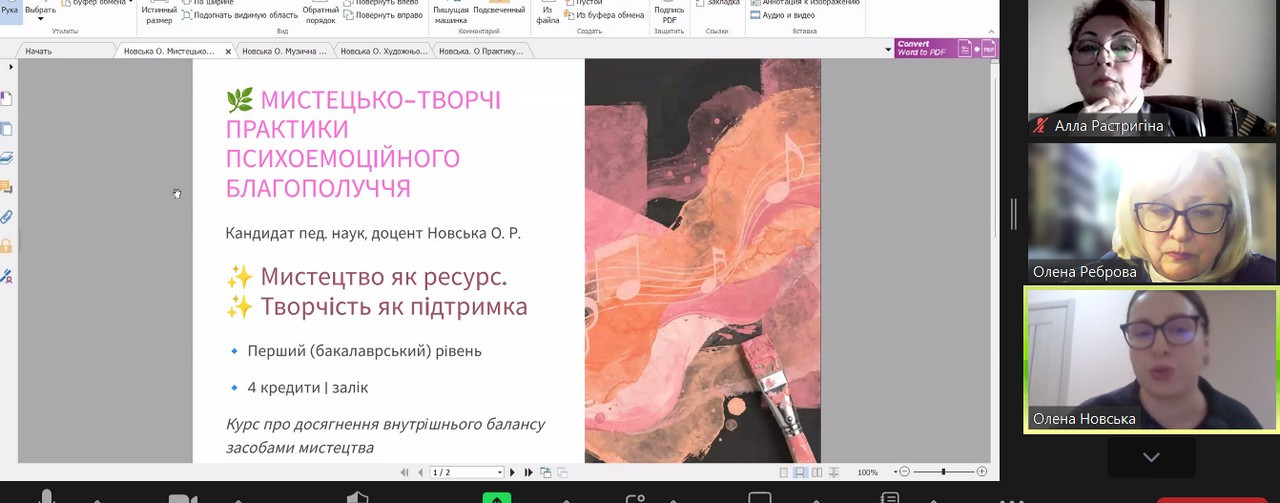
Task: Open the attachments paperclip panel in sidebar
Action: point(7,216)
